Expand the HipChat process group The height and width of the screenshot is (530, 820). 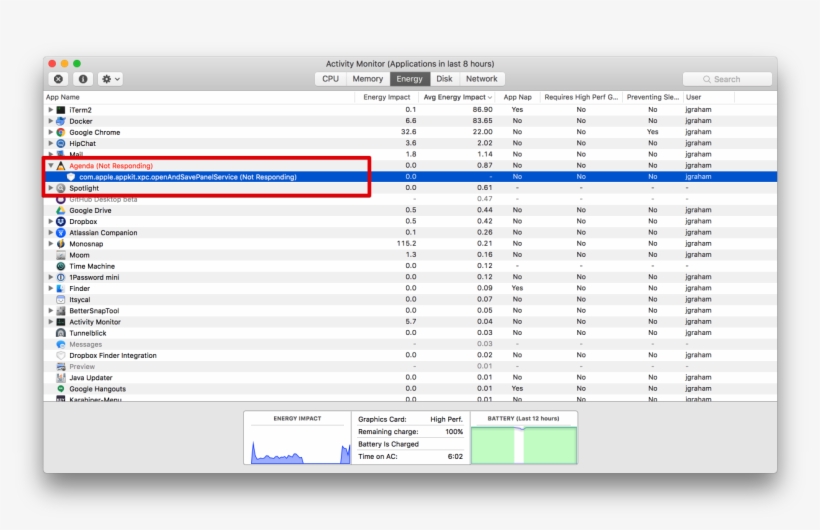pyautogui.click(x=51, y=143)
